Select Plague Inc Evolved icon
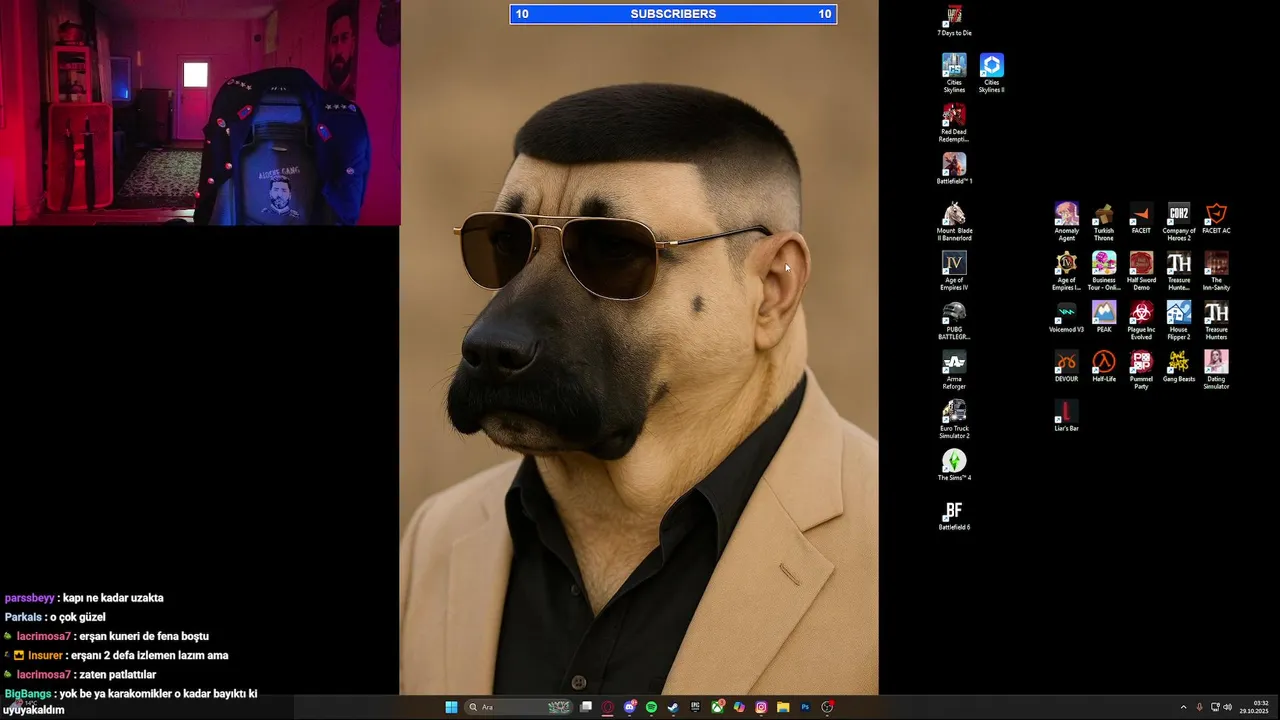 click(1141, 320)
